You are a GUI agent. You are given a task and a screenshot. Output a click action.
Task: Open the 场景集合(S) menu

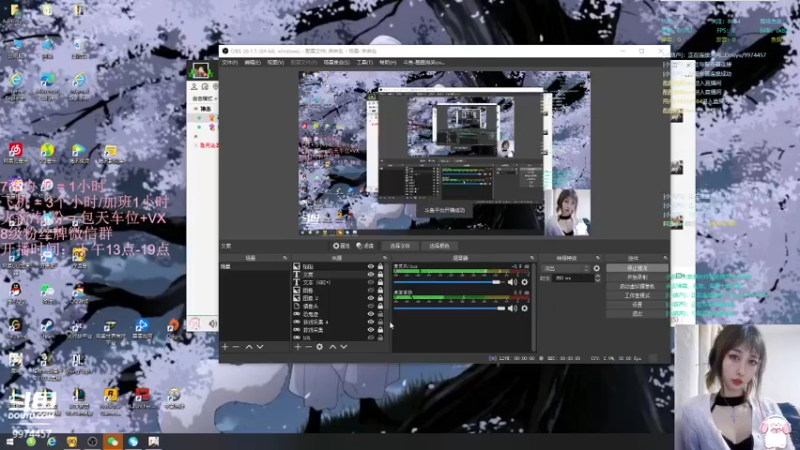(337, 62)
